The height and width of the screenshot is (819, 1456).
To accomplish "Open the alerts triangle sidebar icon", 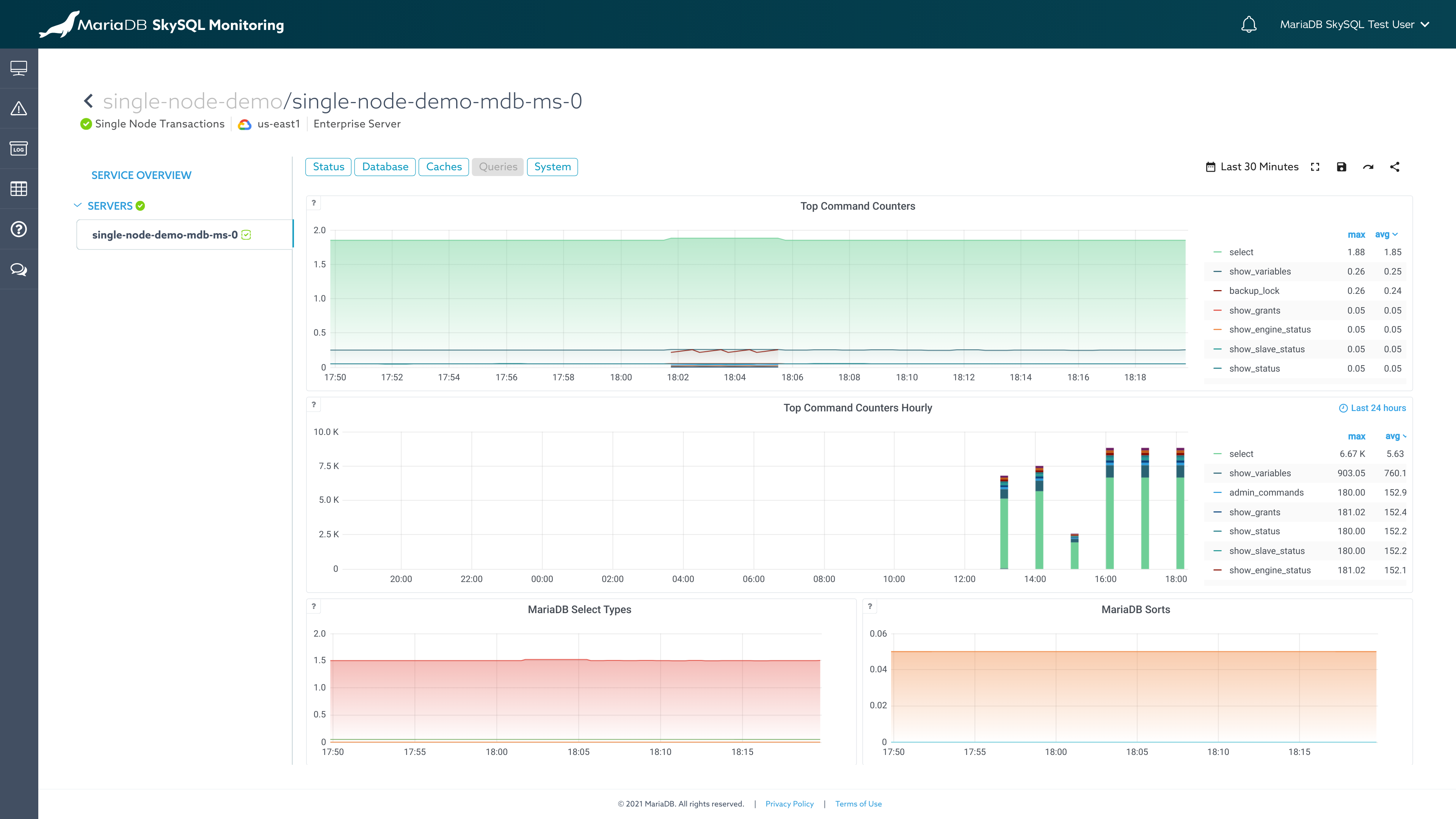I will tap(19, 108).
